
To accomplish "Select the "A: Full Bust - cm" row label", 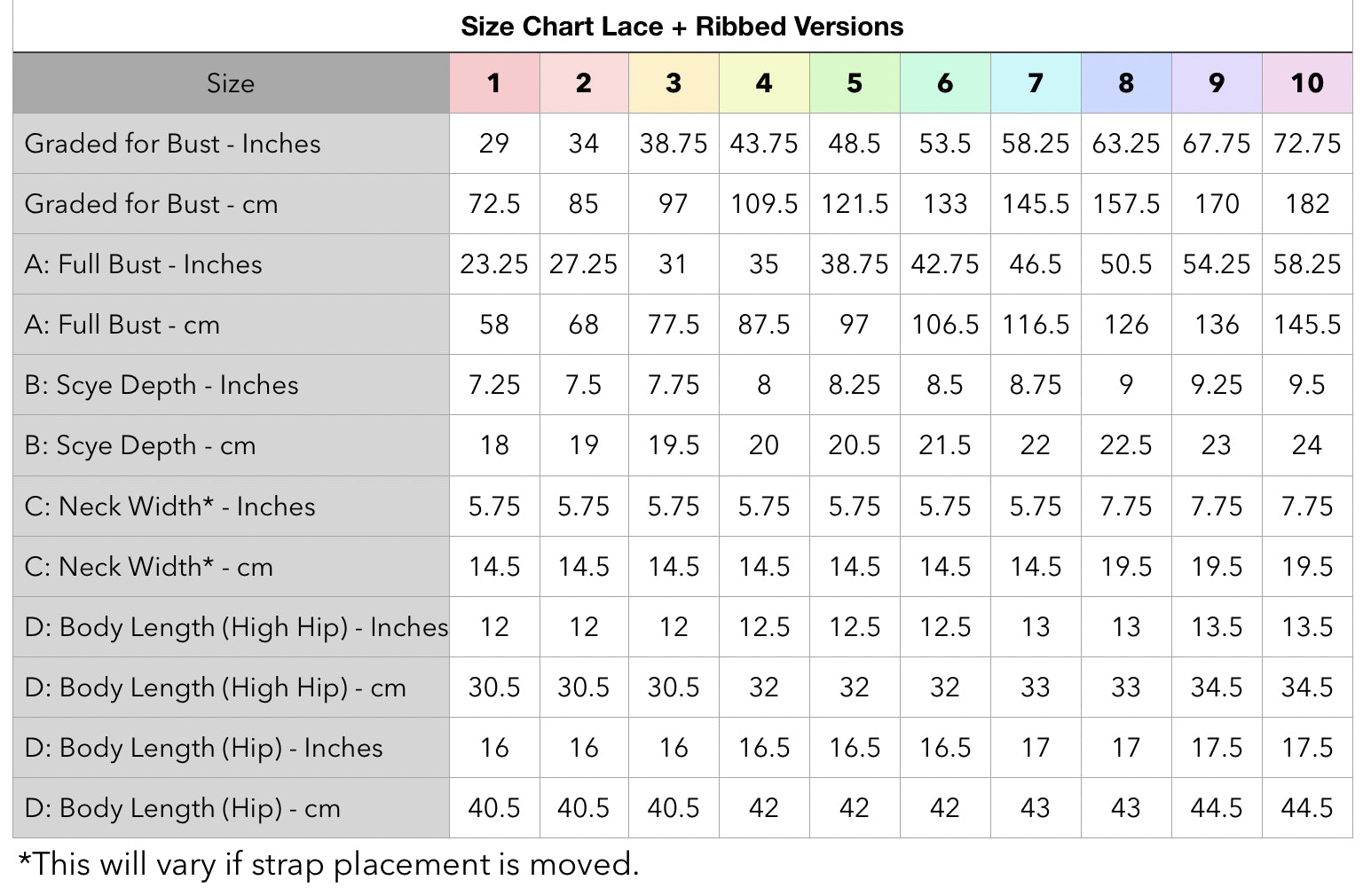I will coord(122,325).
